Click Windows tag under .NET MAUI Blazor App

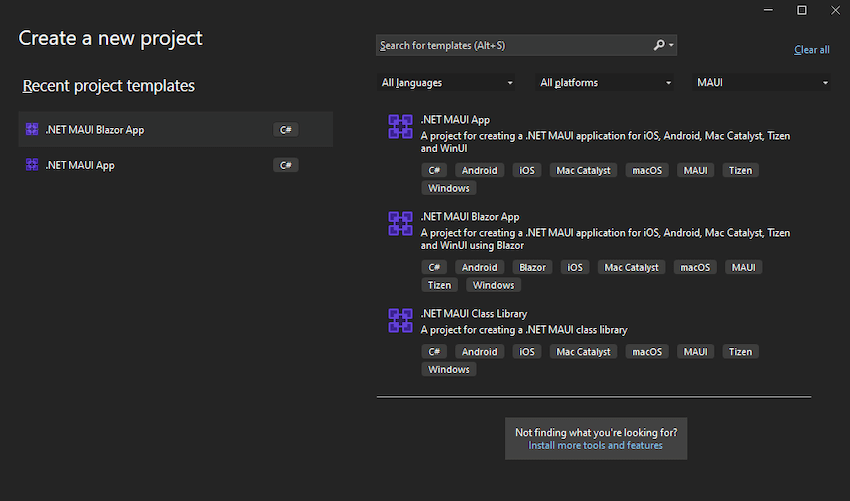pos(493,285)
